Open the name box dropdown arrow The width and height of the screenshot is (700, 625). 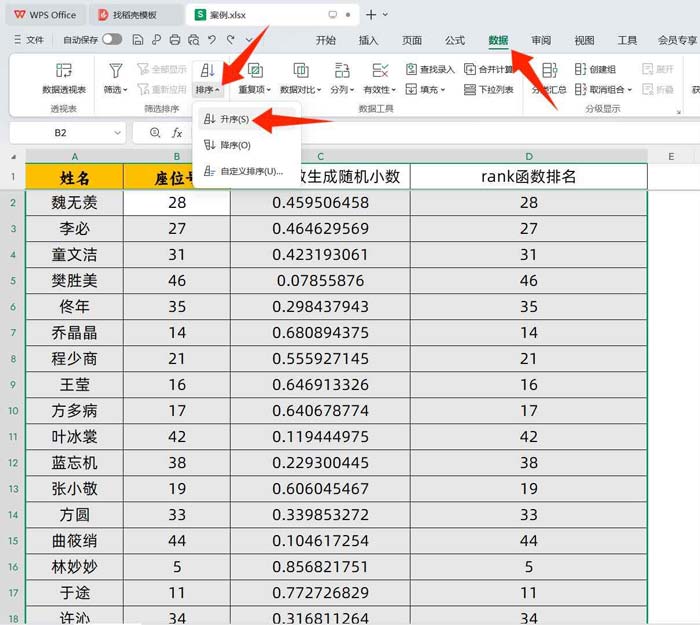point(117,133)
